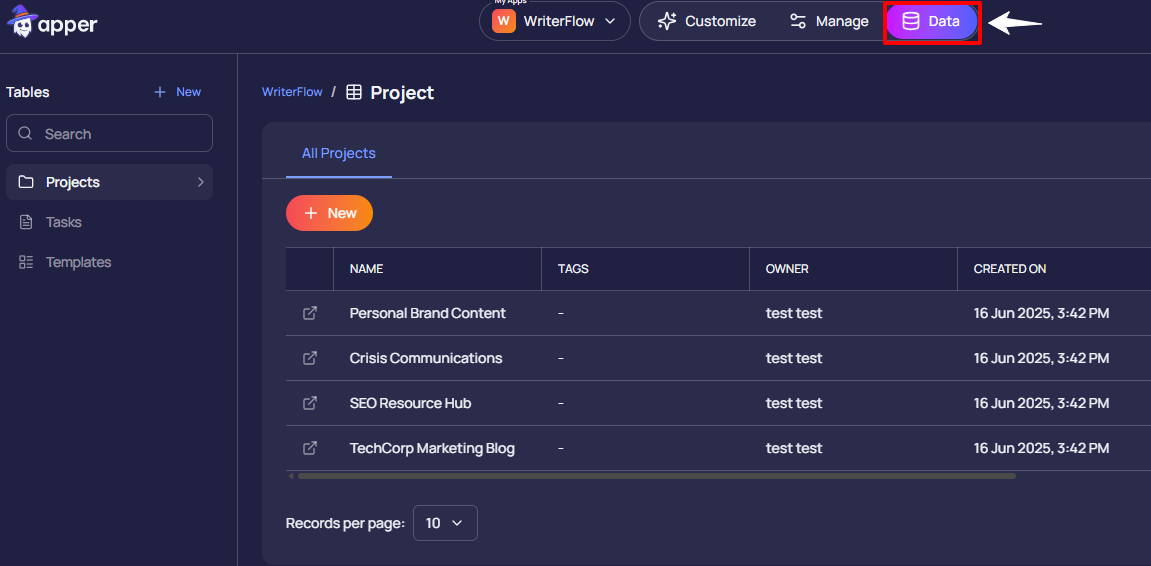Open the Records per page dropdown
This screenshot has height=566, width=1151.
(445, 523)
